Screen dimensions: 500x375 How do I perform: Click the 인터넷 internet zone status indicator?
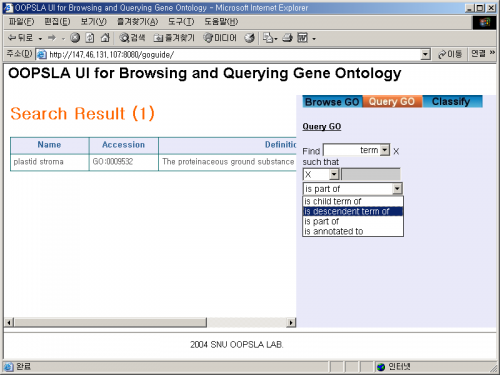(393, 367)
